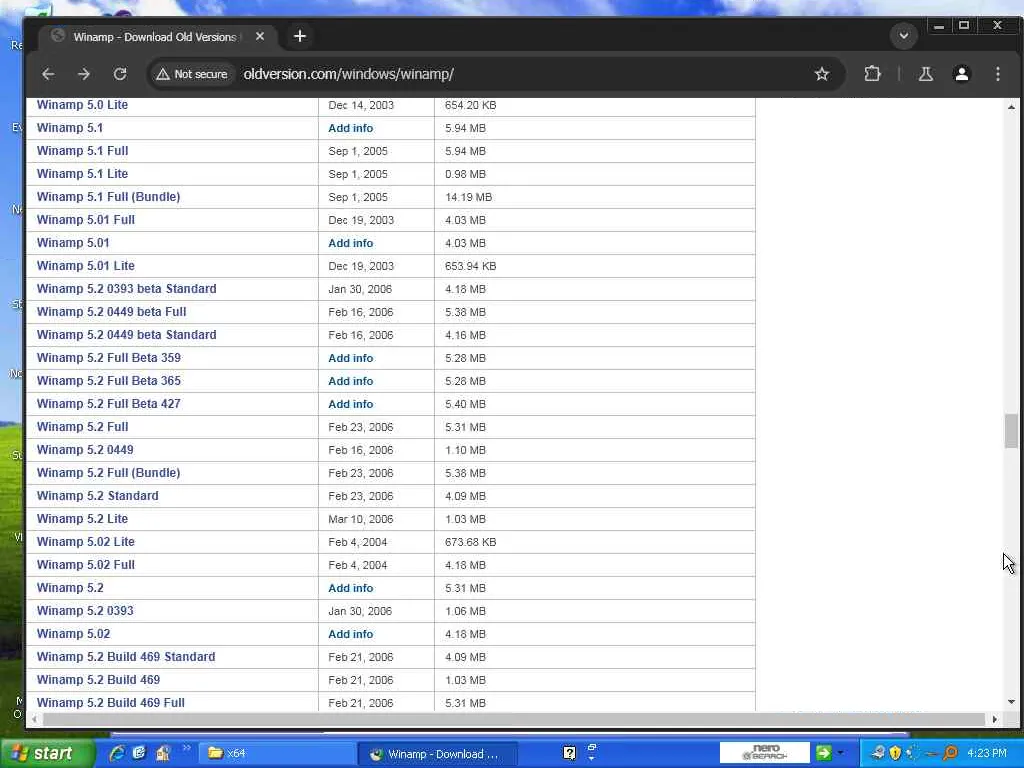Viewport: 1024px width, 768px height.
Task: Click the horizontal scroll left arrow
Action: tap(35, 719)
